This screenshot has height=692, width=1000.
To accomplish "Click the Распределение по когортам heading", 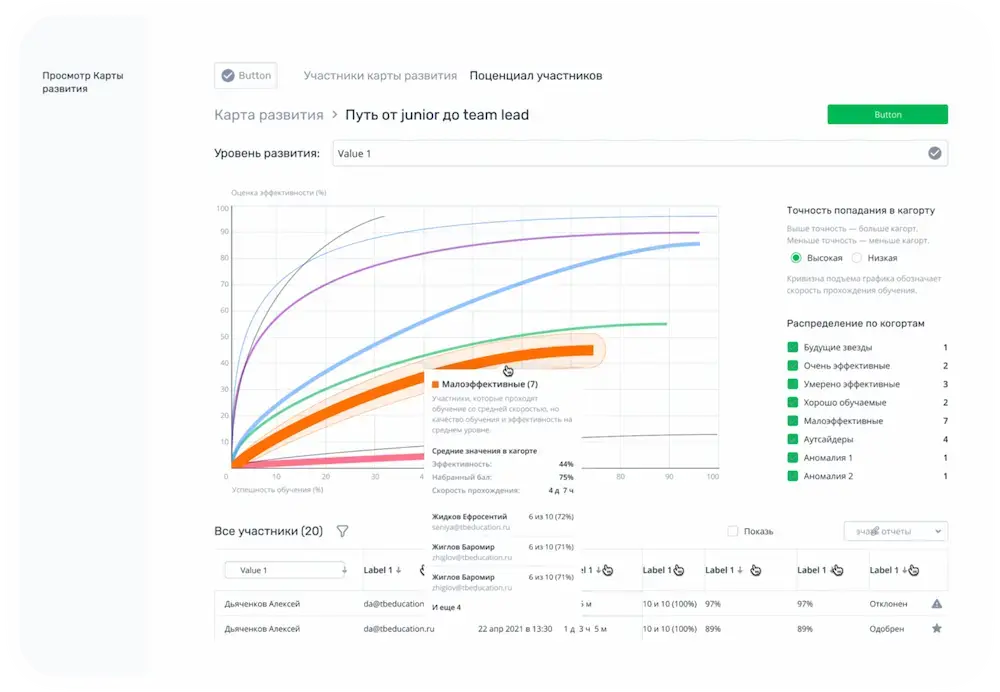I will [x=855, y=323].
